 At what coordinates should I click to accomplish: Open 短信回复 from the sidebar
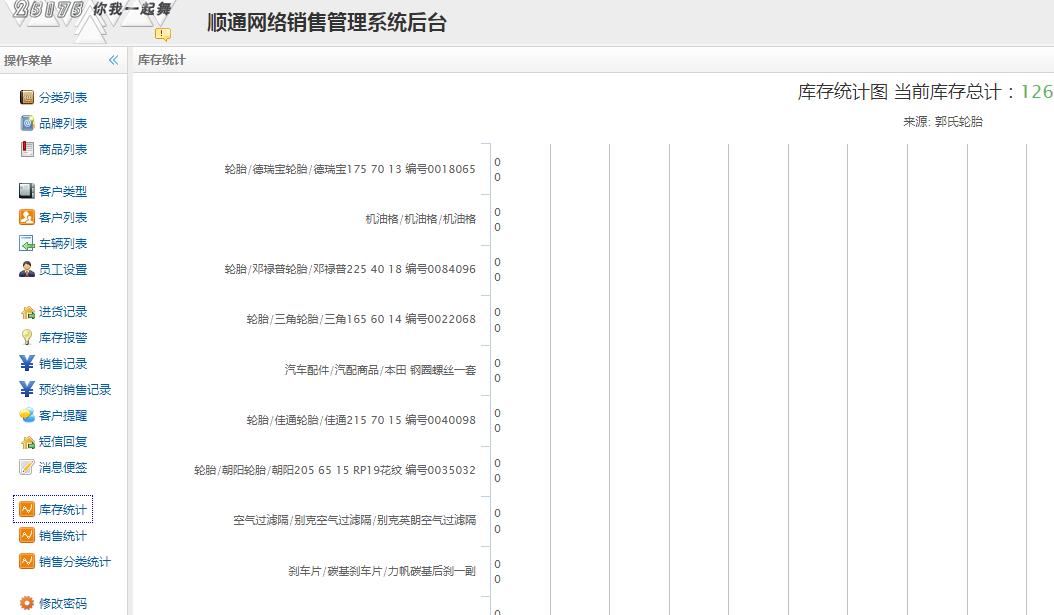pyautogui.click(x=62, y=442)
